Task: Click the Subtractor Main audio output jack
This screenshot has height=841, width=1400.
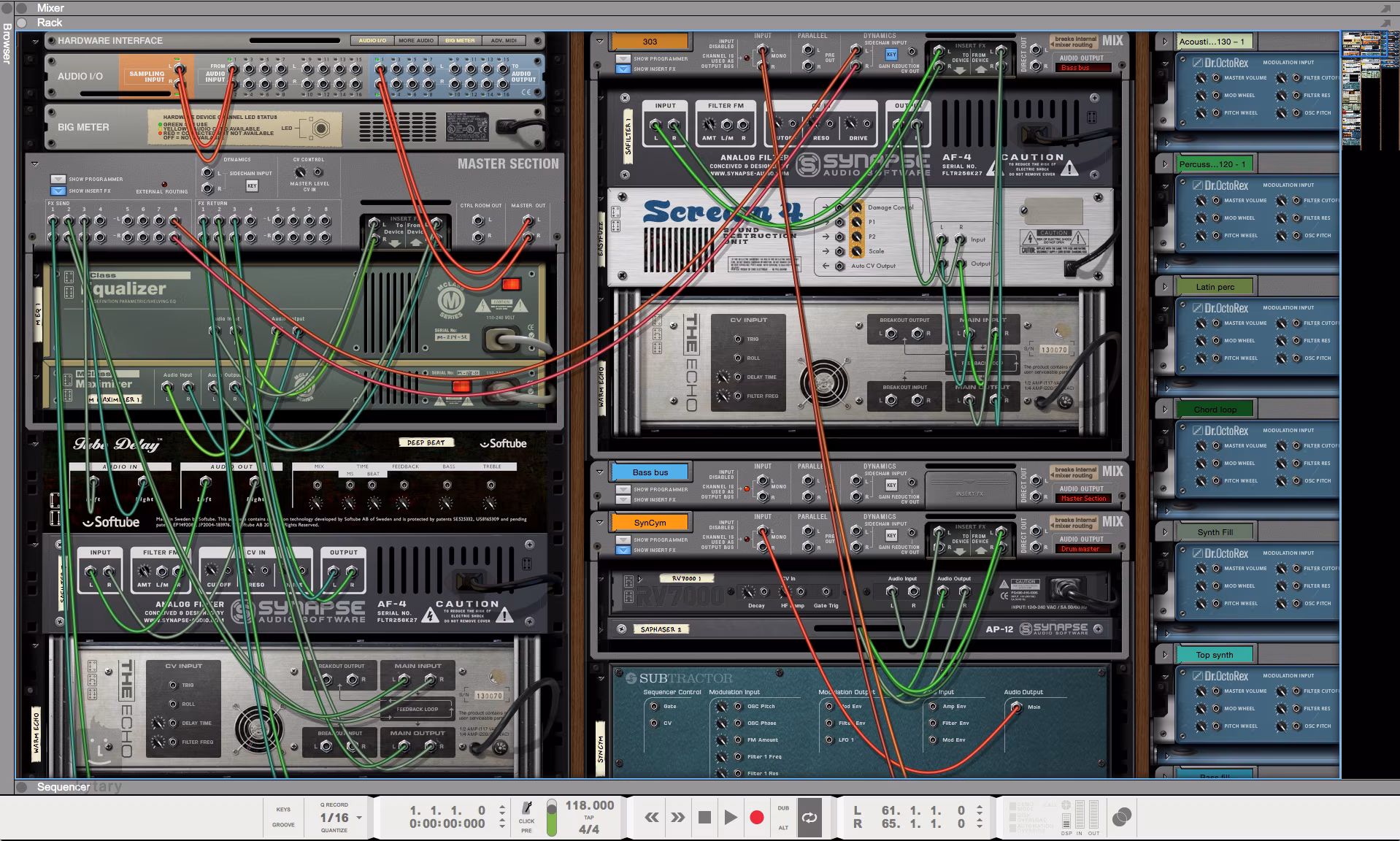Action: [1015, 707]
